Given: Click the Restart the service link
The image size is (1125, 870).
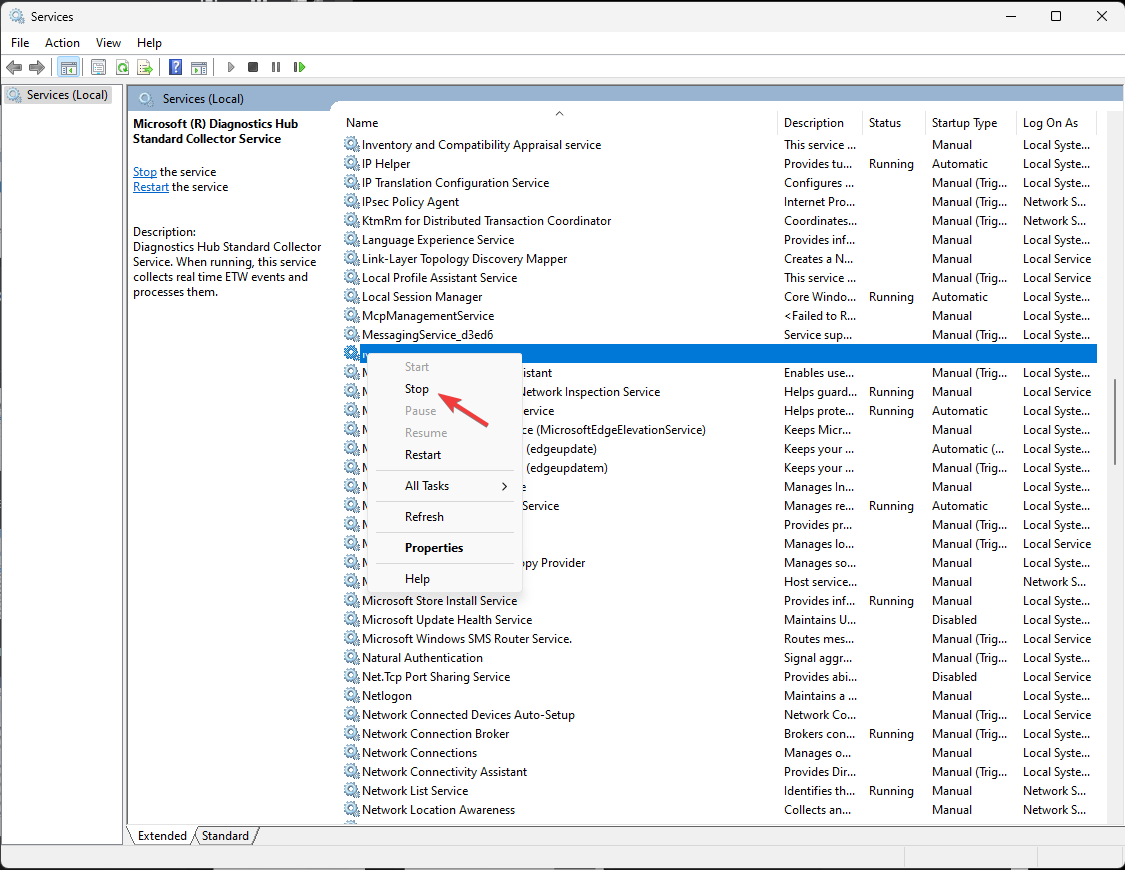Looking at the screenshot, I should click(x=151, y=187).
